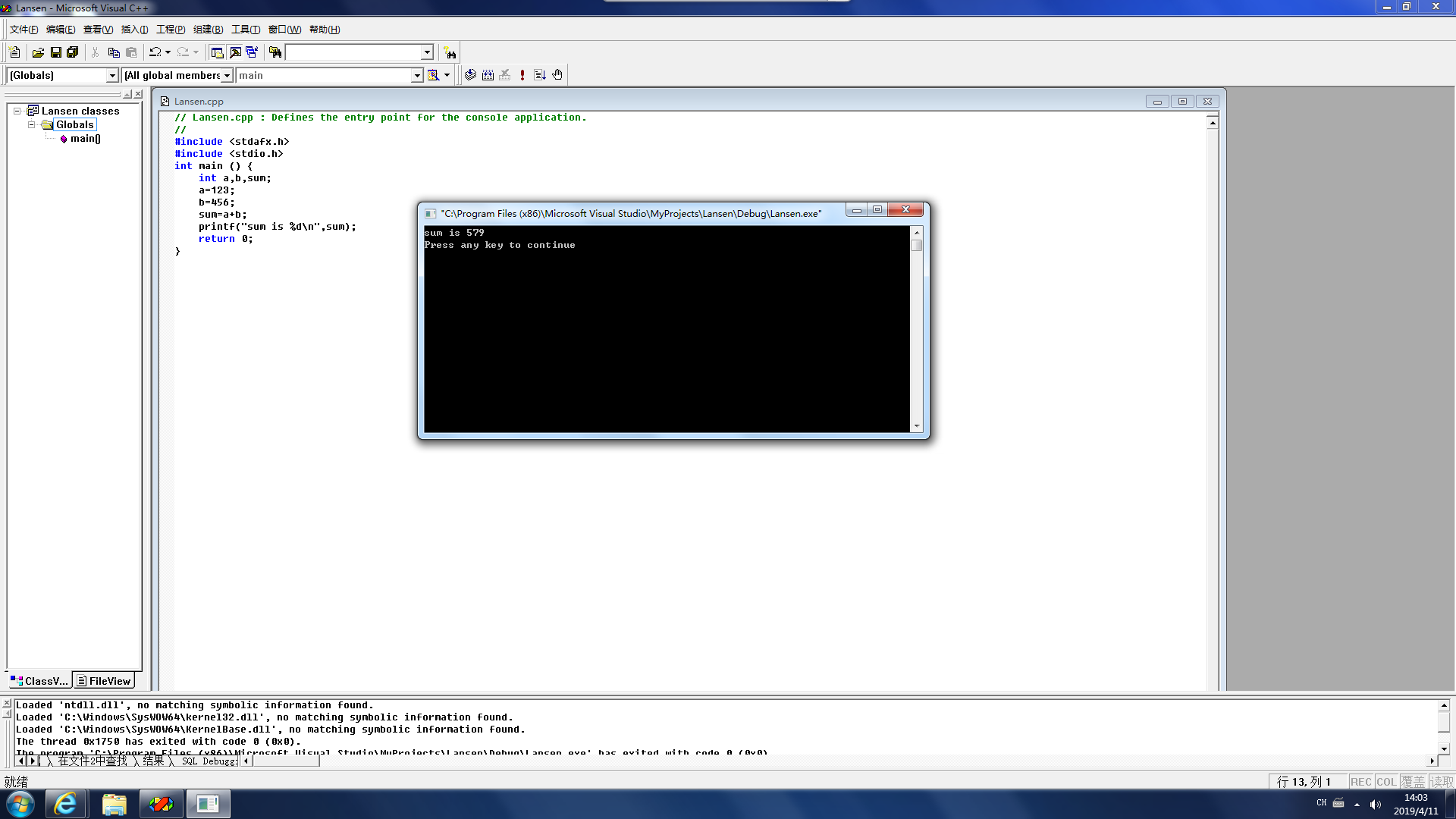Toggle the Workspace window icon

pyautogui.click(x=218, y=52)
